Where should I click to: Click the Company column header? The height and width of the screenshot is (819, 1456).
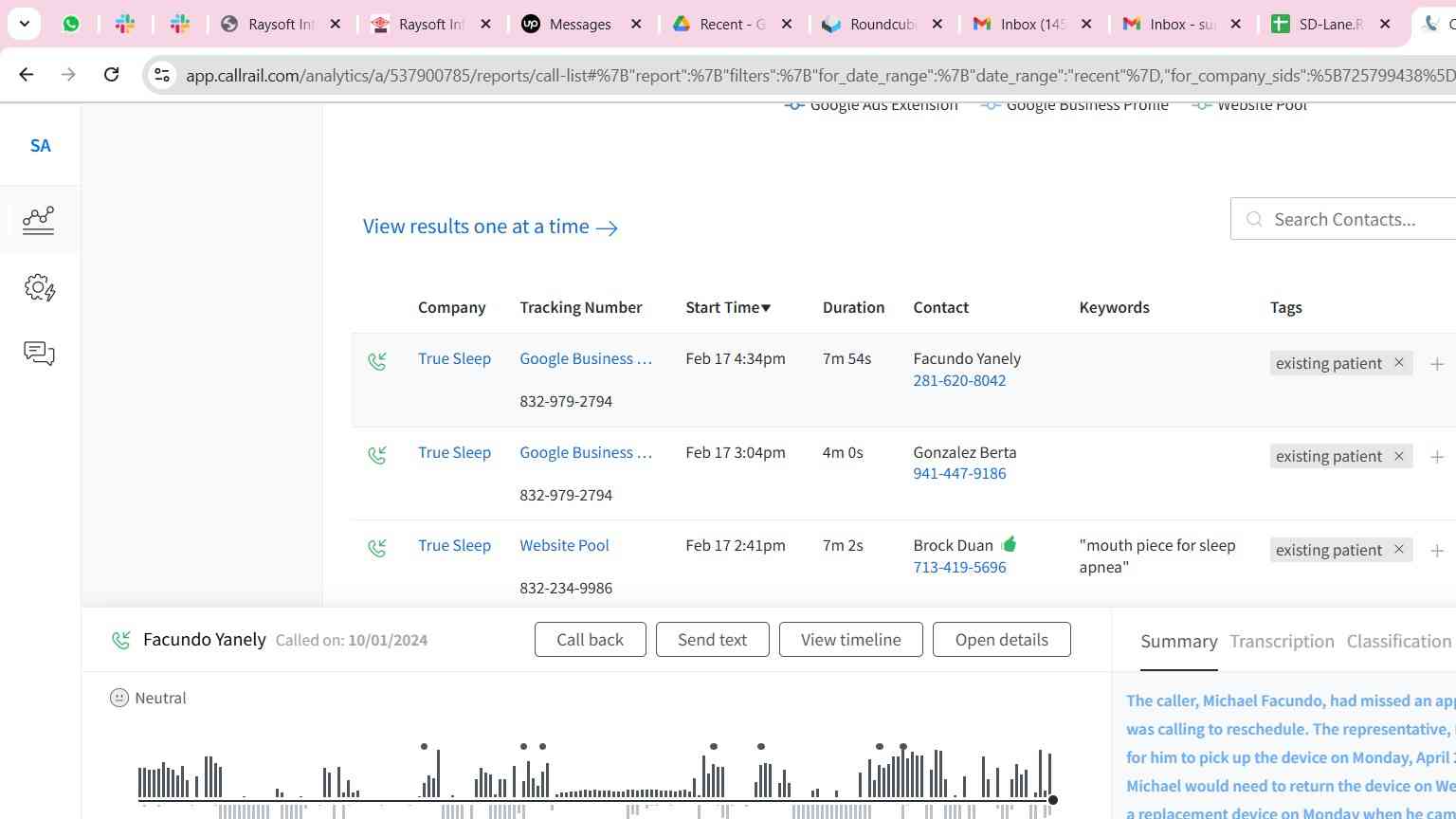pos(451,307)
